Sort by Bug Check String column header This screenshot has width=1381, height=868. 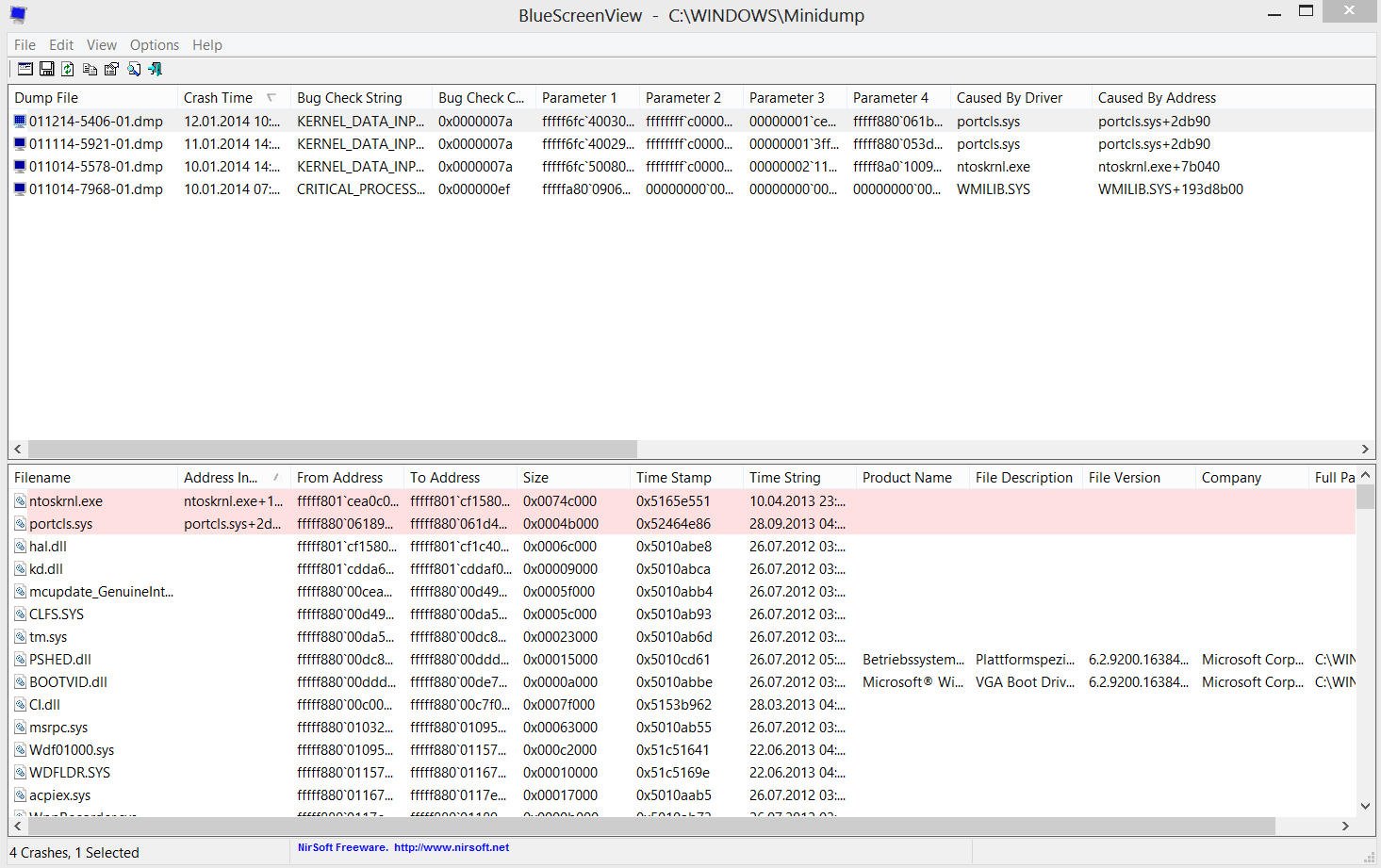[x=361, y=97]
